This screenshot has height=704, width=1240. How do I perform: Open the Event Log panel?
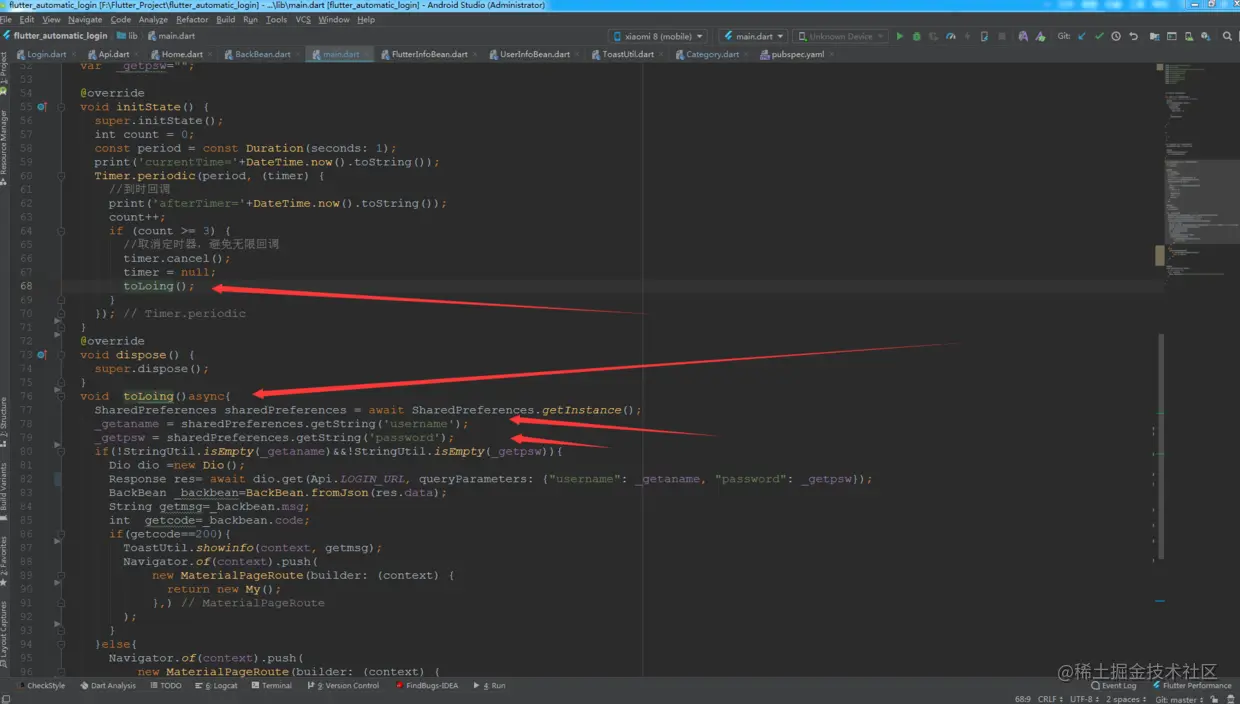point(1115,686)
